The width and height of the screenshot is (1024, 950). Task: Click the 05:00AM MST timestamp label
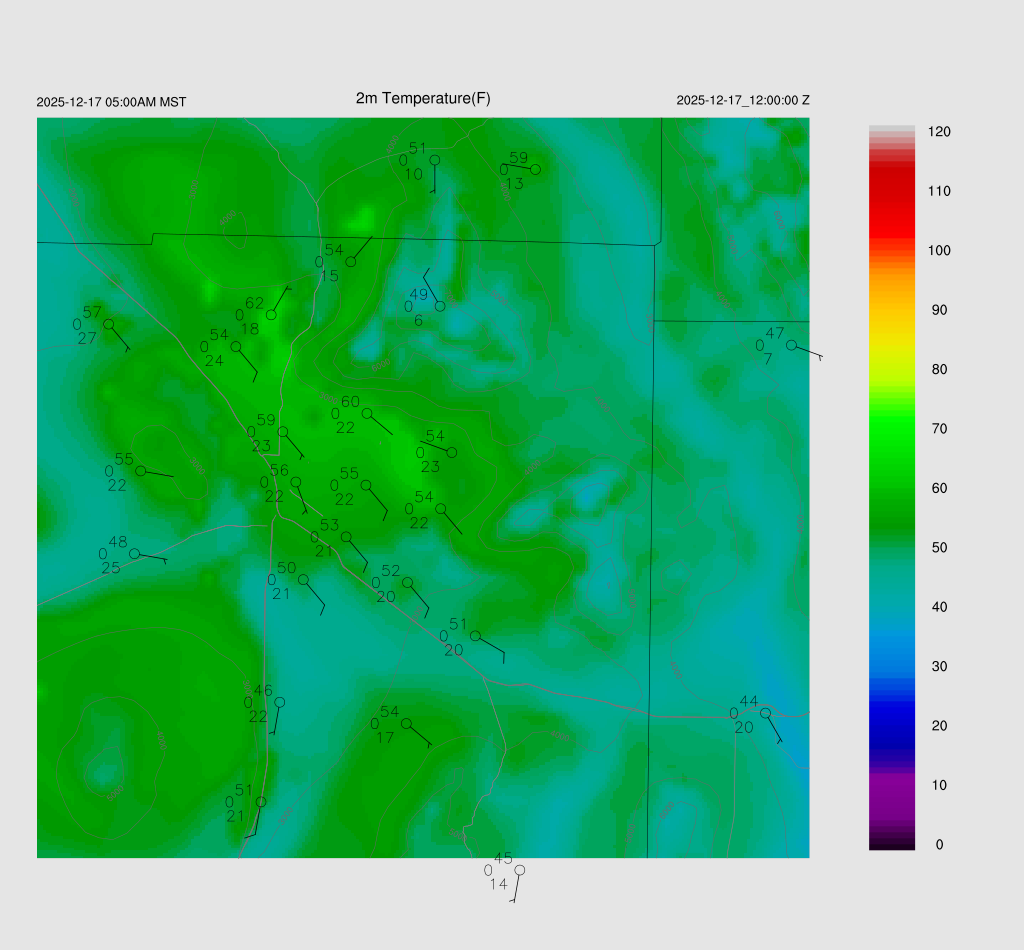(x=111, y=102)
